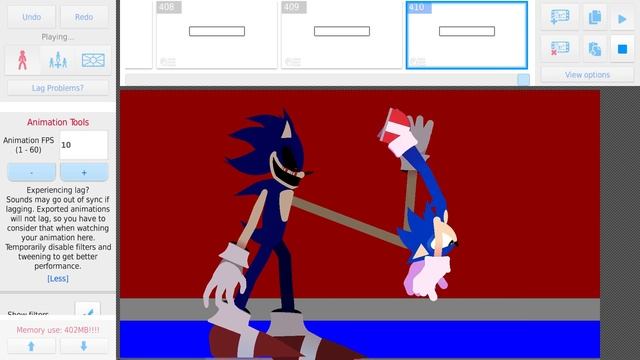Click the blue down arrow button
This screenshot has width=640, height=360.
click(x=84, y=346)
